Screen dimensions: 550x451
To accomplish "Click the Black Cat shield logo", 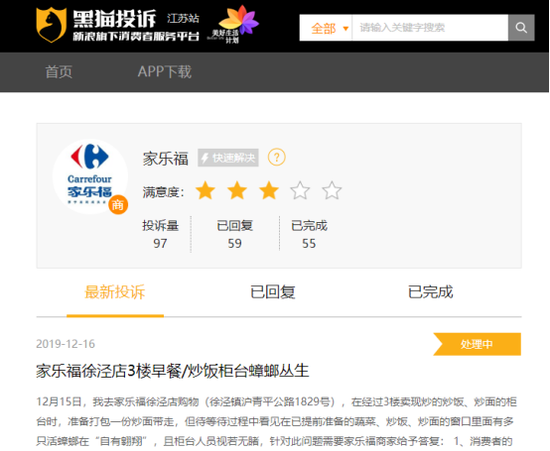I will (x=51, y=25).
